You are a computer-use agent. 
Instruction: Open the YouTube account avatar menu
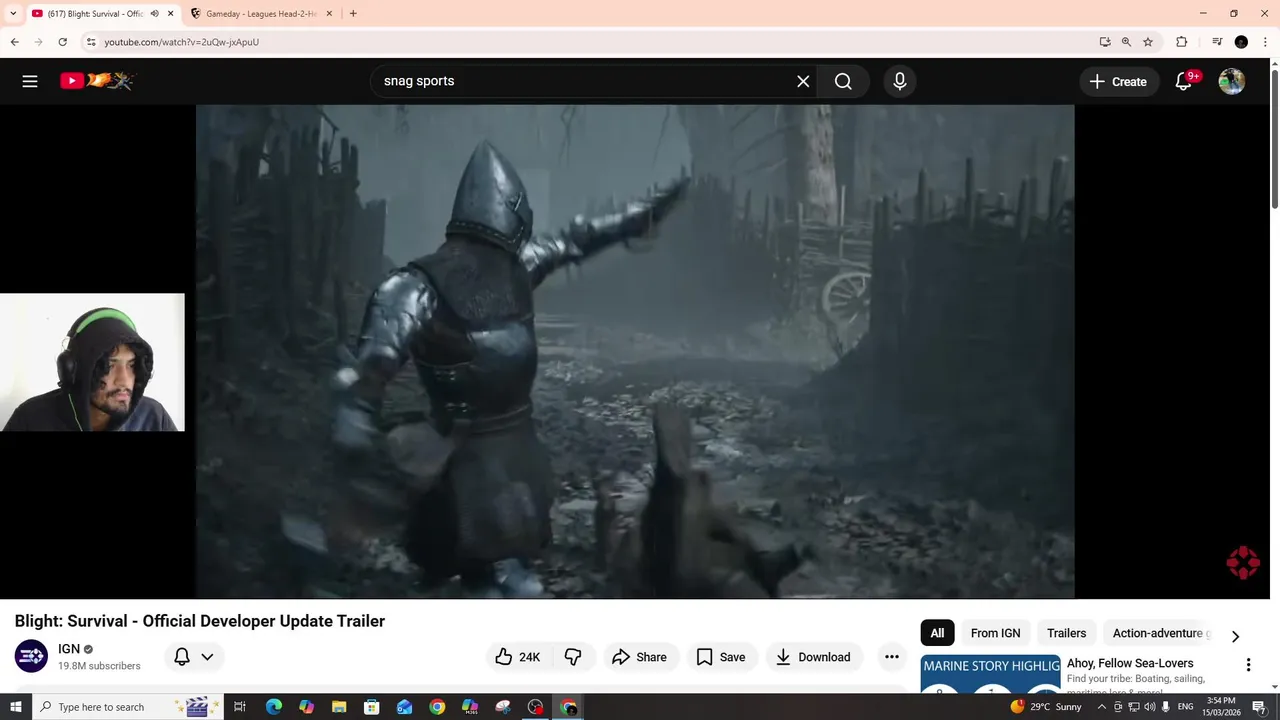coord(1232,81)
